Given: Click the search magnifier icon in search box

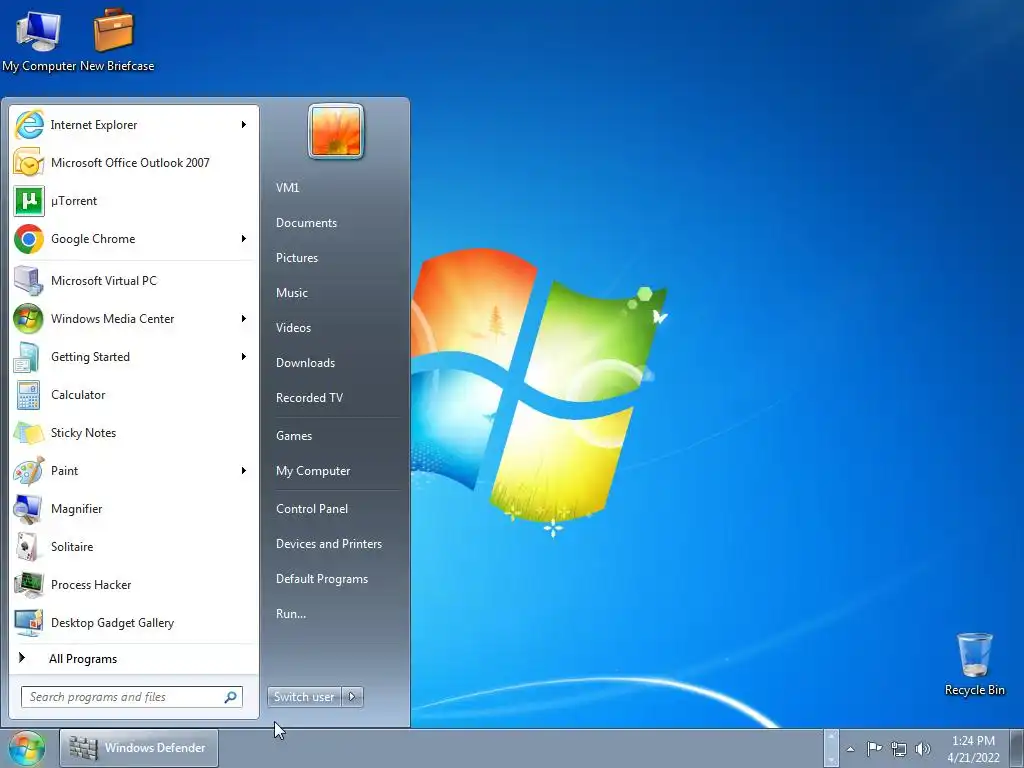Looking at the screenshot, I should coord(231,697).
